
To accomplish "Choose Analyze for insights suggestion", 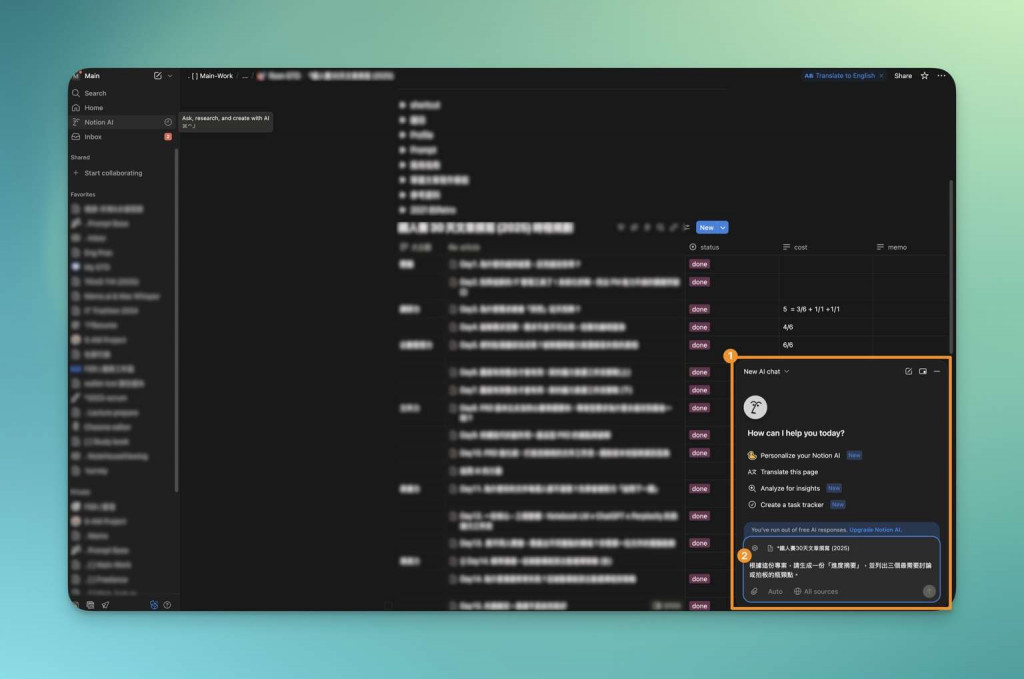I will [x=793, y=488].
